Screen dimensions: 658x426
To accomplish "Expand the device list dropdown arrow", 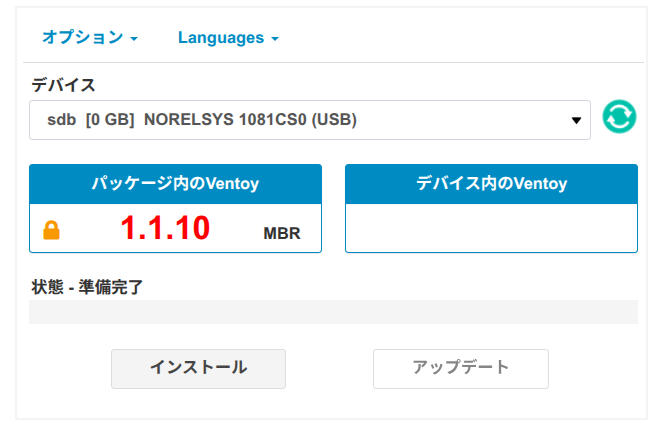I will click(x=576, y=121).
